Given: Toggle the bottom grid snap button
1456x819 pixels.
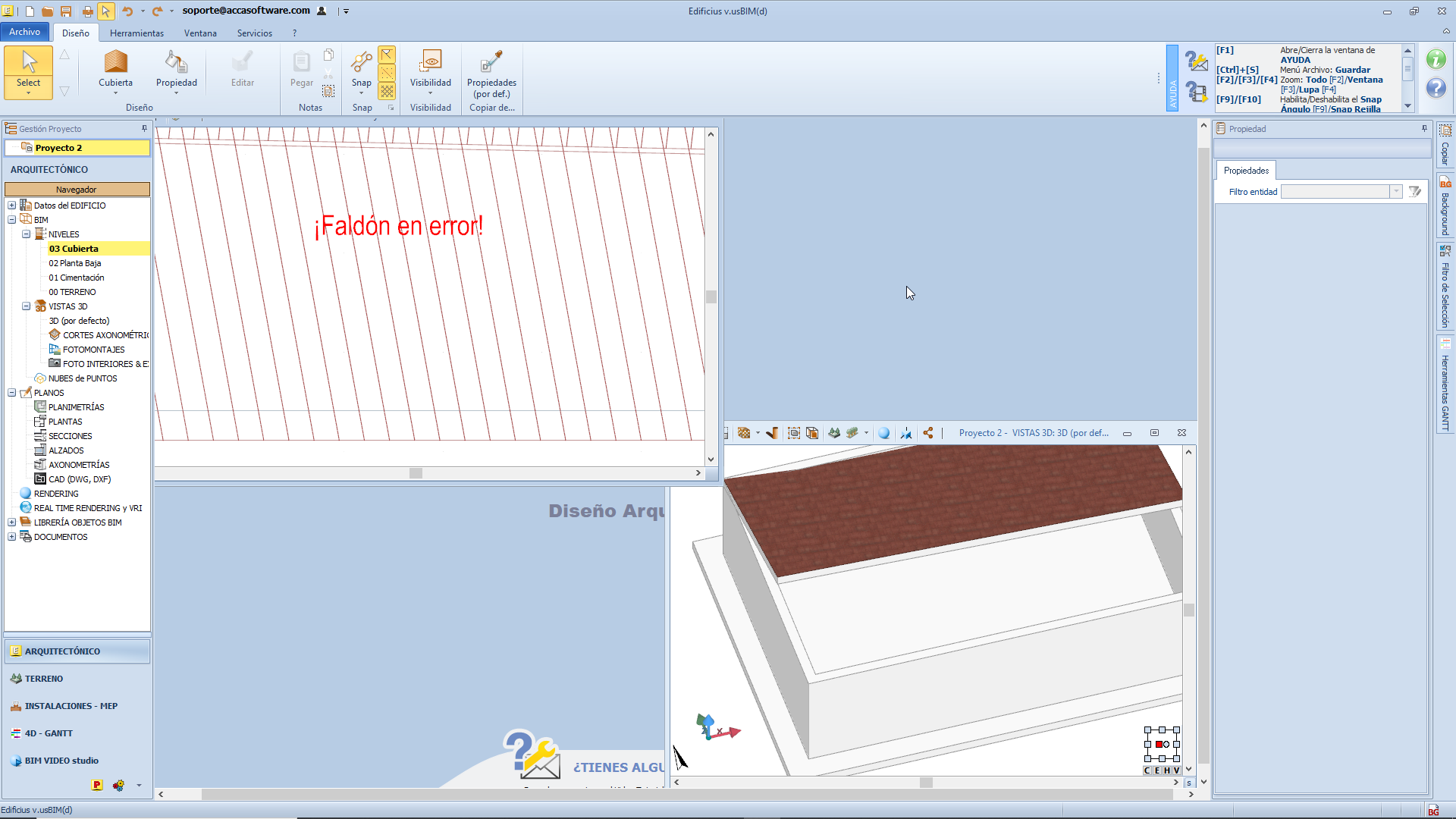Looking at the screenshot, I should click(387, 91).
